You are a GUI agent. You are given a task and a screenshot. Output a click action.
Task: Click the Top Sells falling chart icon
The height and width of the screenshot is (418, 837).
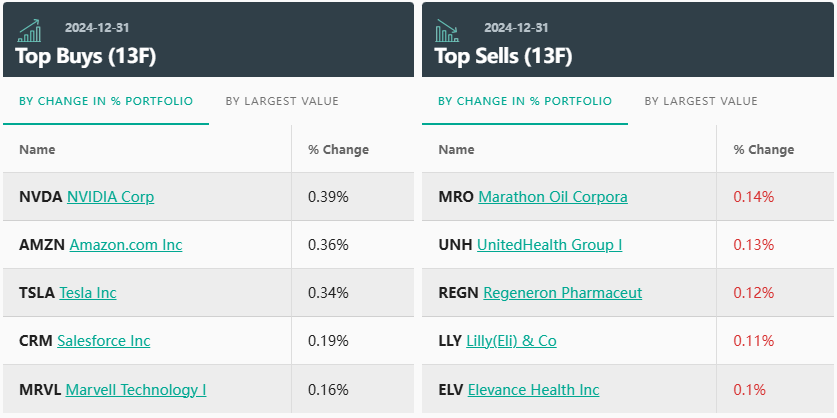point(446,31)
